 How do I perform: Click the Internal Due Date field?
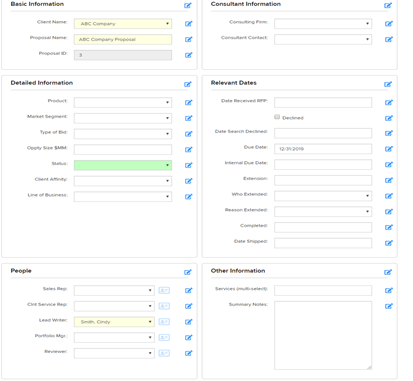click(323, 164)
